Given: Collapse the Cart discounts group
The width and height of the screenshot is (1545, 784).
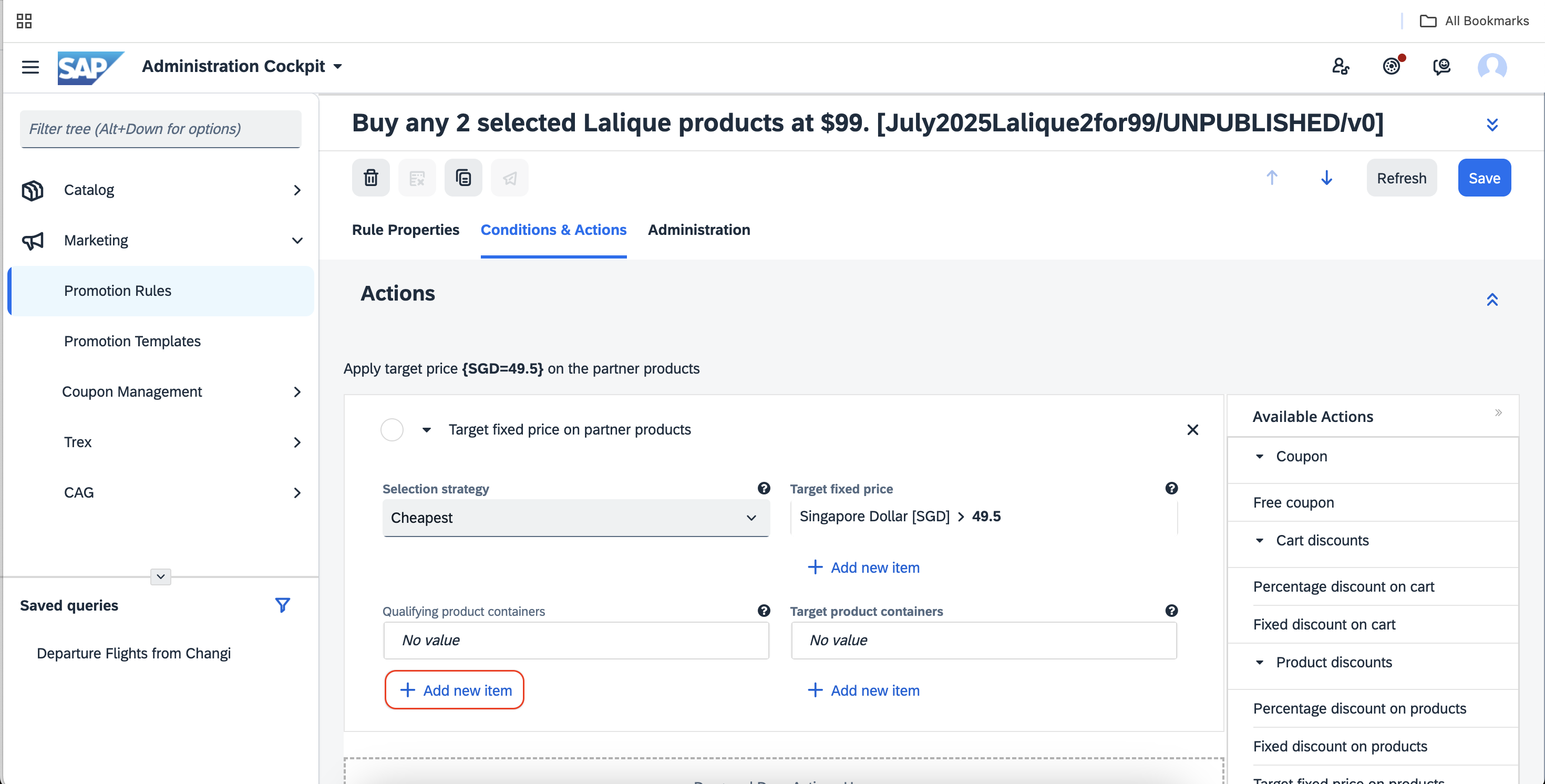Looking at the screenshot, I should [1260, 541].
